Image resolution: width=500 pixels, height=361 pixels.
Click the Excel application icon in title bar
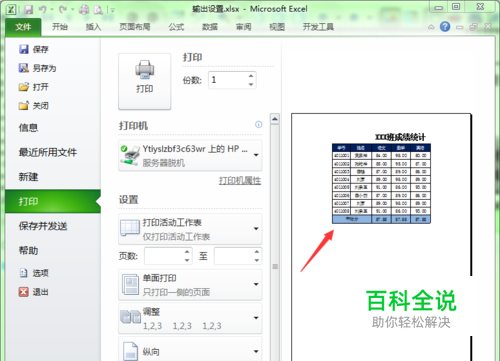[11, 9]
